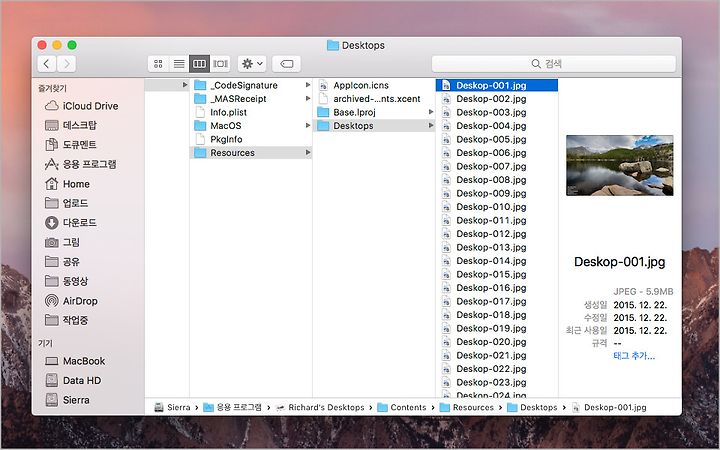Select Deskop-020.jpg
This screenshot has height=450, width=720.
tap(497, 342)
